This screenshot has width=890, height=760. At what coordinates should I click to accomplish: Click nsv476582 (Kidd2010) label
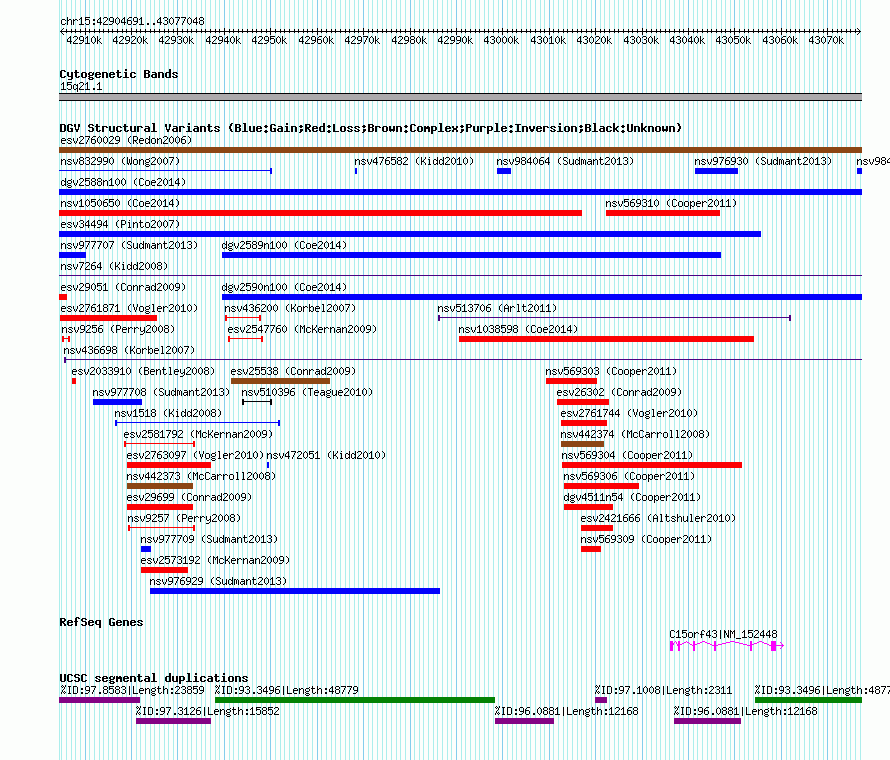pyautogui.click(x=414, y=161)
